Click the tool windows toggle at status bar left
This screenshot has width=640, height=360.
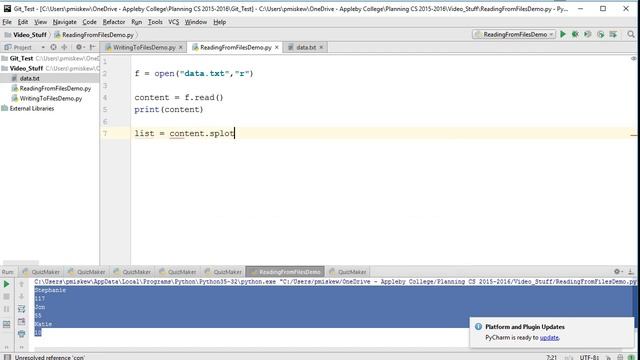7,357
